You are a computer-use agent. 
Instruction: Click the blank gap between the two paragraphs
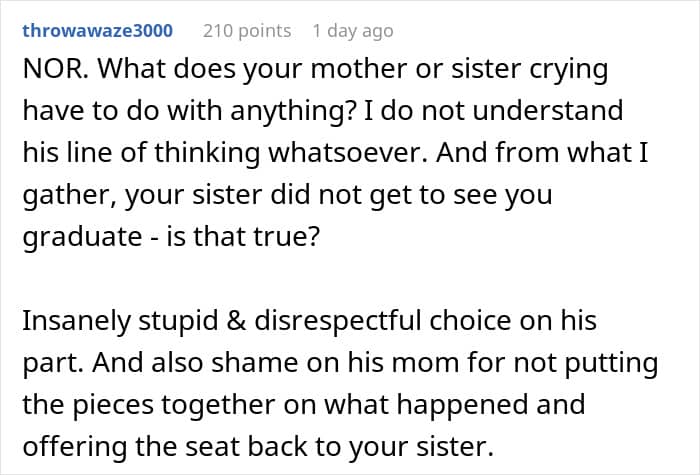(x=350, y=278)
